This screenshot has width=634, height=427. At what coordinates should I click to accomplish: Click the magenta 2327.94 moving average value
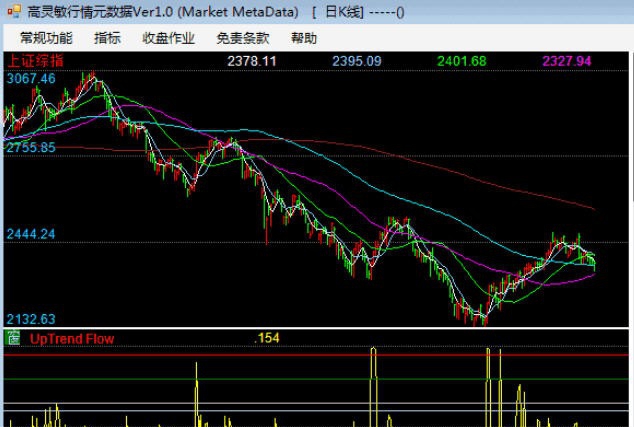click(567, 61)
